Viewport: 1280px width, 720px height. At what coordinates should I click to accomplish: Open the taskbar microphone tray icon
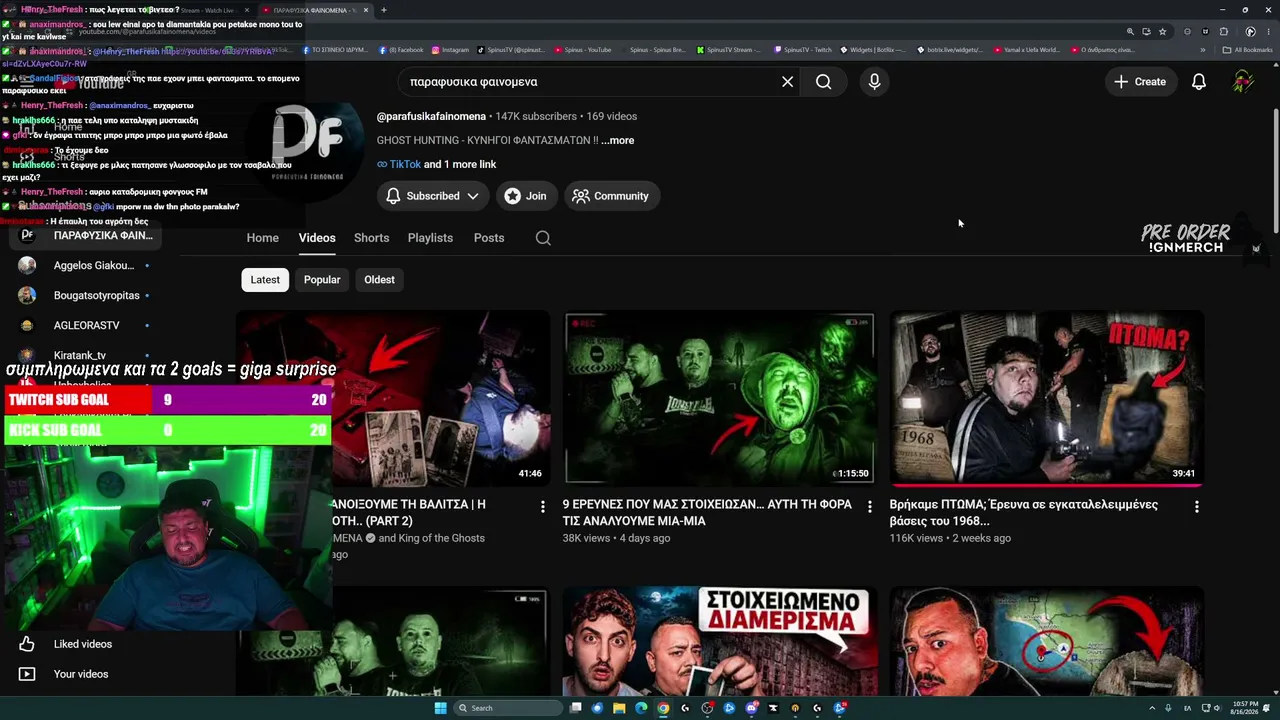pyautogui.click(x=1168, y=708)
